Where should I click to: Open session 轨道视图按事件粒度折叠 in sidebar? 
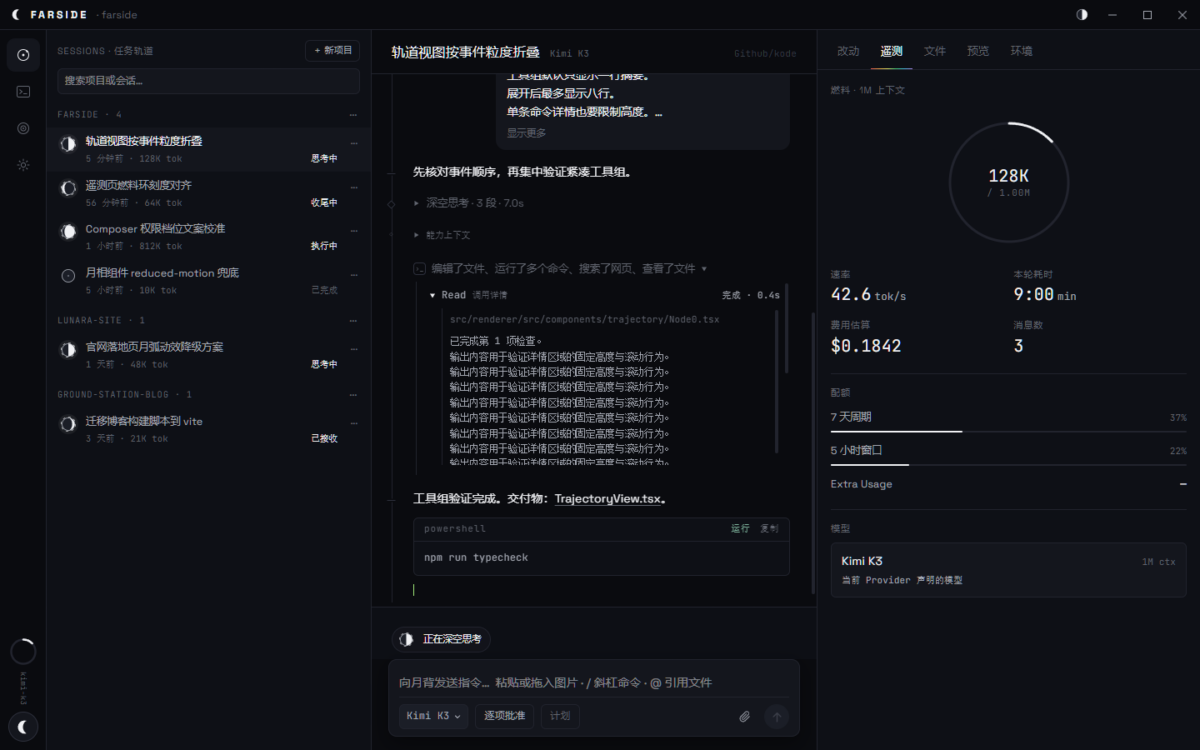(x=209, y=149)
